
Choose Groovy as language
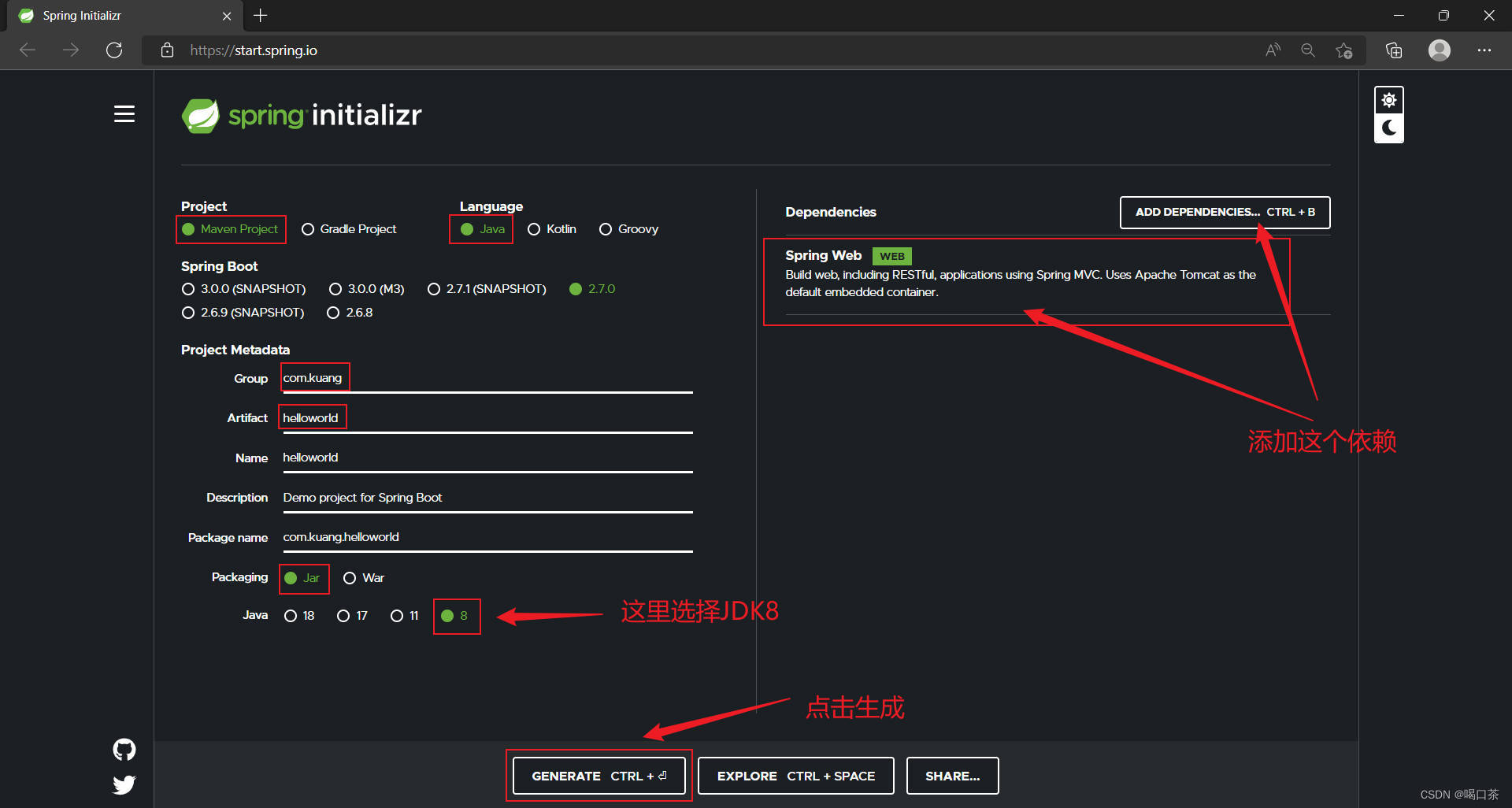(628, 229)
